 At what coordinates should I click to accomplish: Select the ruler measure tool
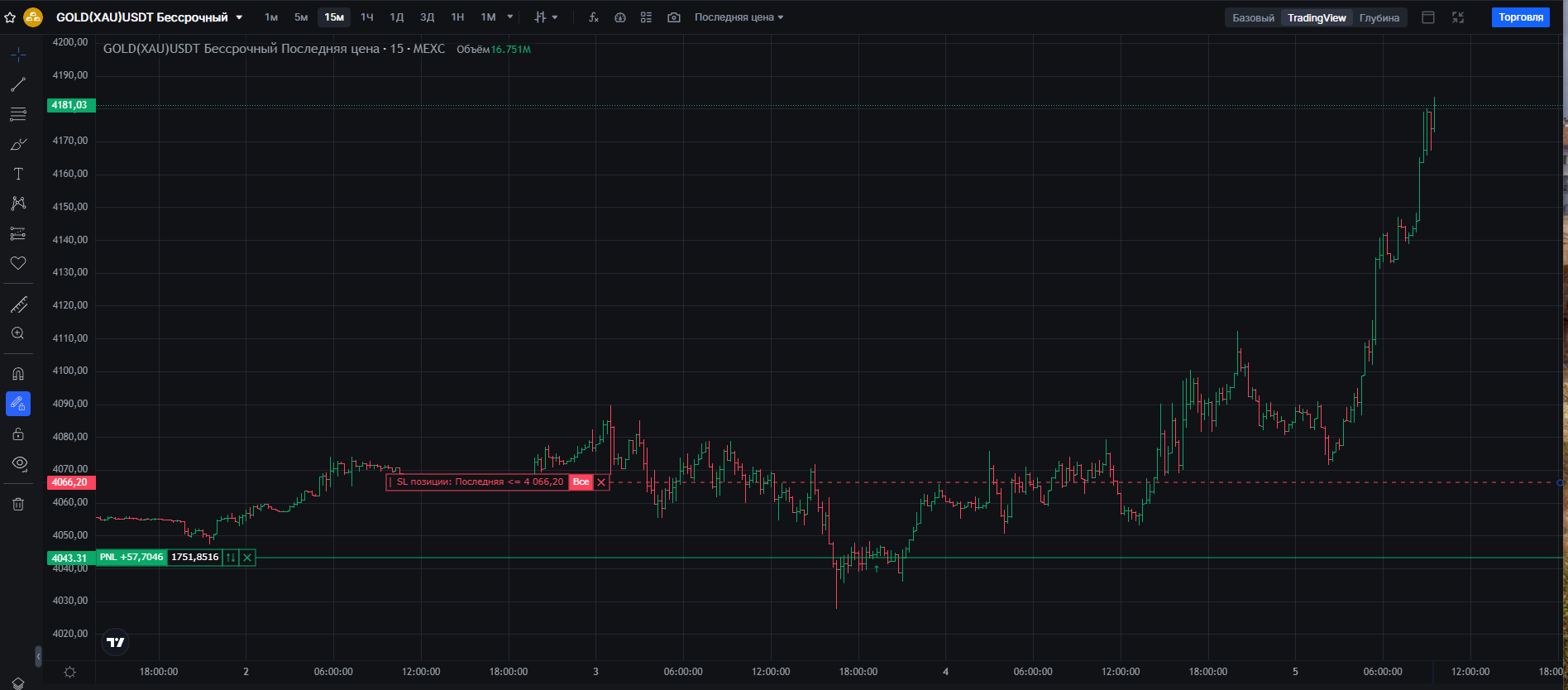[x=18, y=305]
